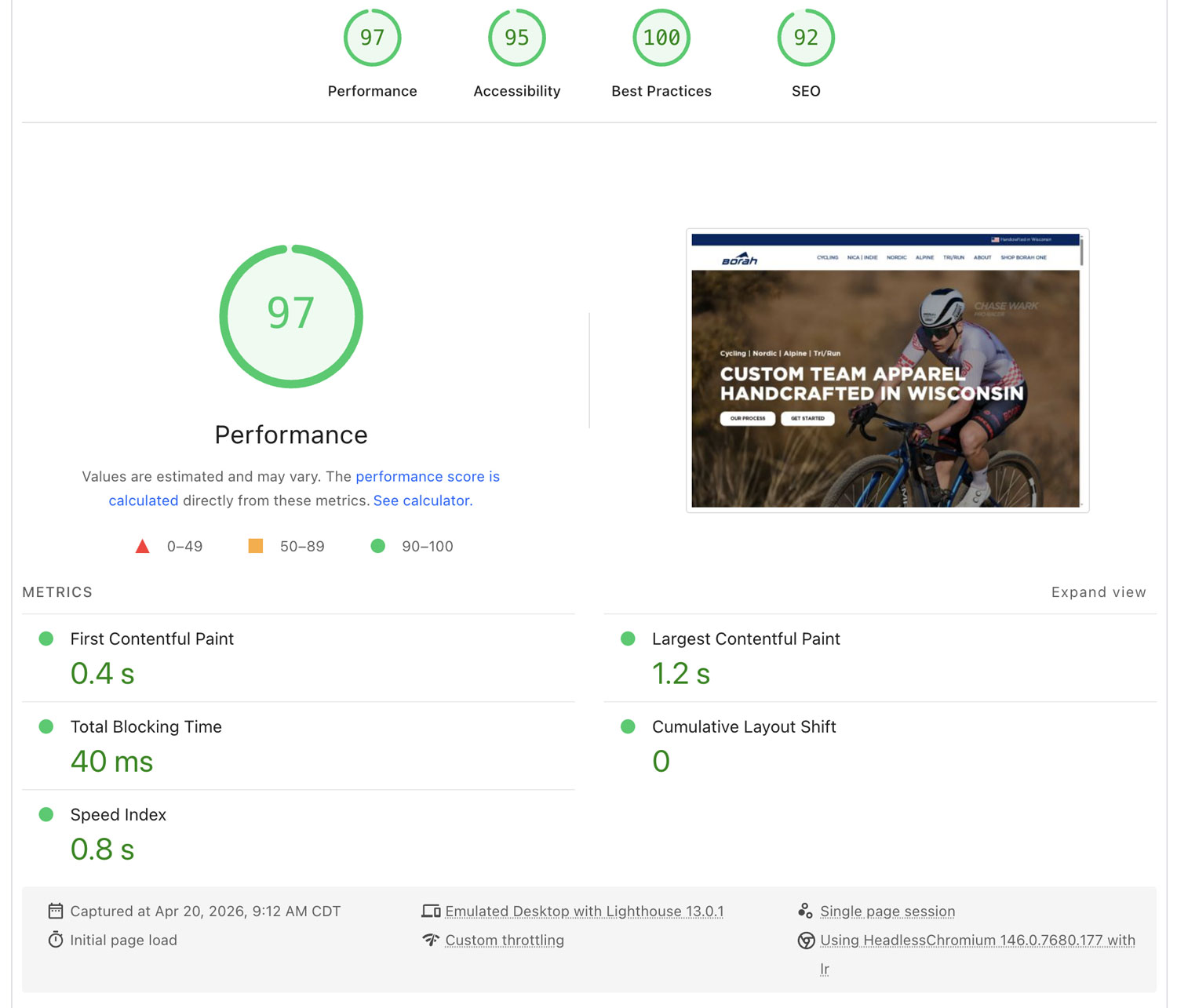Open the See calculator link
The image size is (1177, 1008).
point(422,500)
